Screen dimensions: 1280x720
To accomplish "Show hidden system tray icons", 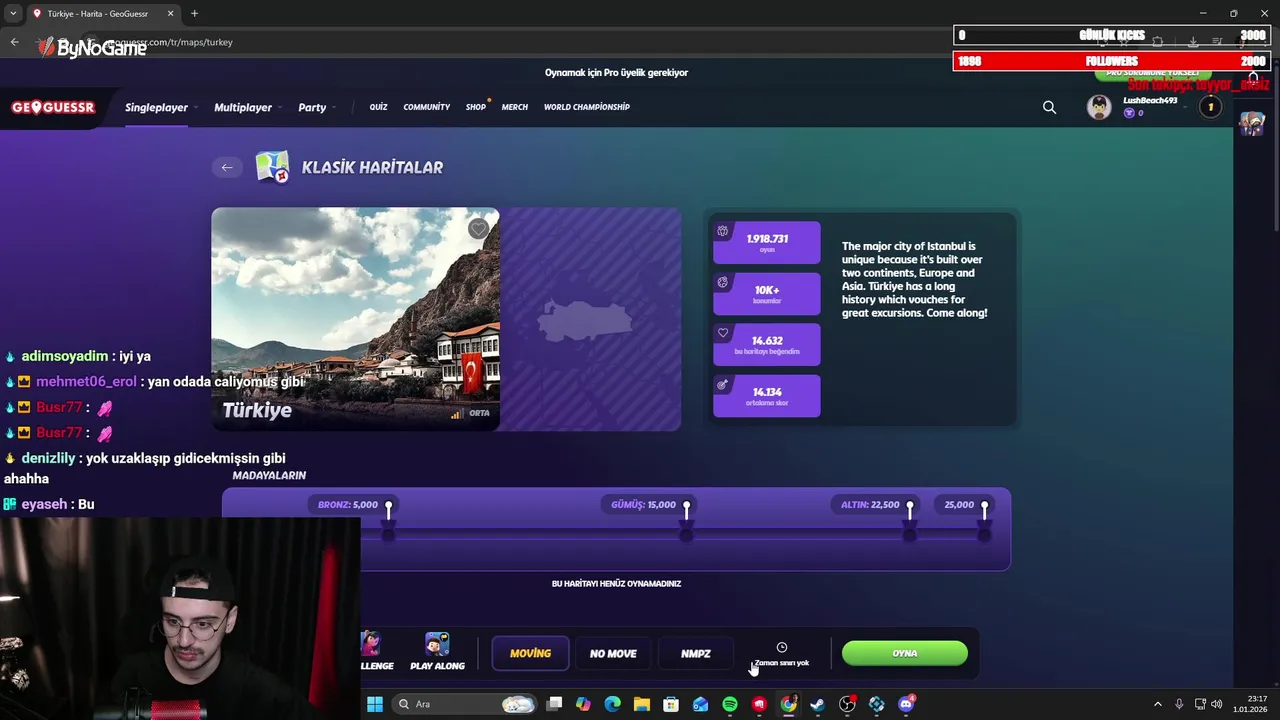I will pos(1158,704).
